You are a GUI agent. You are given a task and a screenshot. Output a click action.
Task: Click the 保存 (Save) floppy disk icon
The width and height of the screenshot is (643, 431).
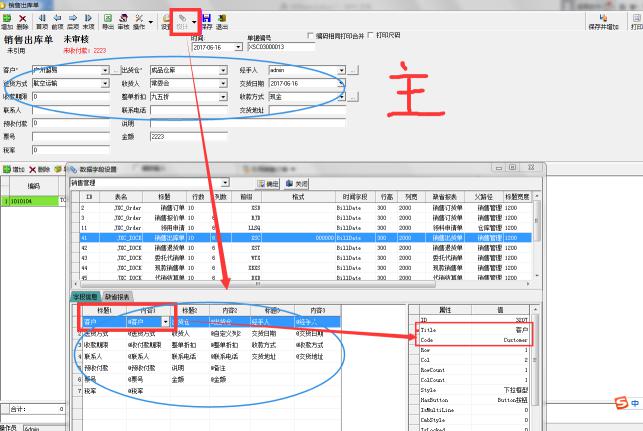point(205,21)
